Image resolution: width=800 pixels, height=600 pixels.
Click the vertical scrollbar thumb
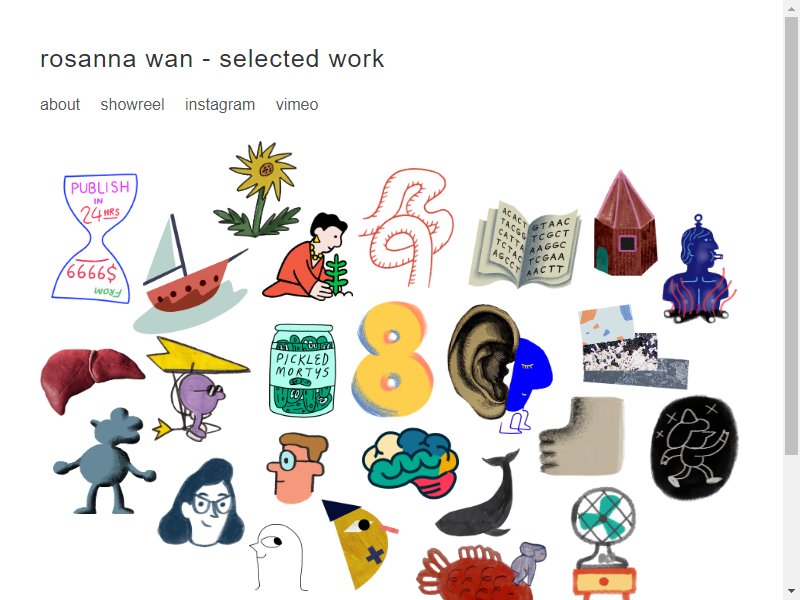[791, 235]
